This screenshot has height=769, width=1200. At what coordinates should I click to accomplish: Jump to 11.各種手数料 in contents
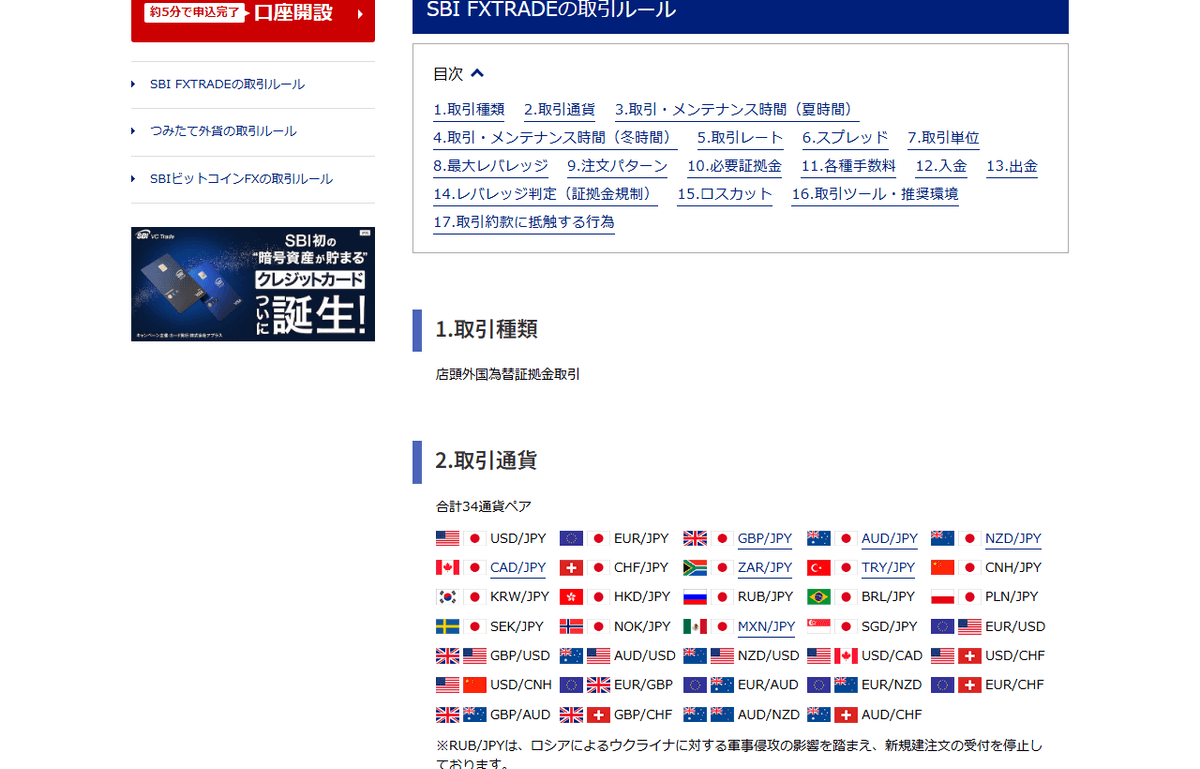(x=848, y=166)
